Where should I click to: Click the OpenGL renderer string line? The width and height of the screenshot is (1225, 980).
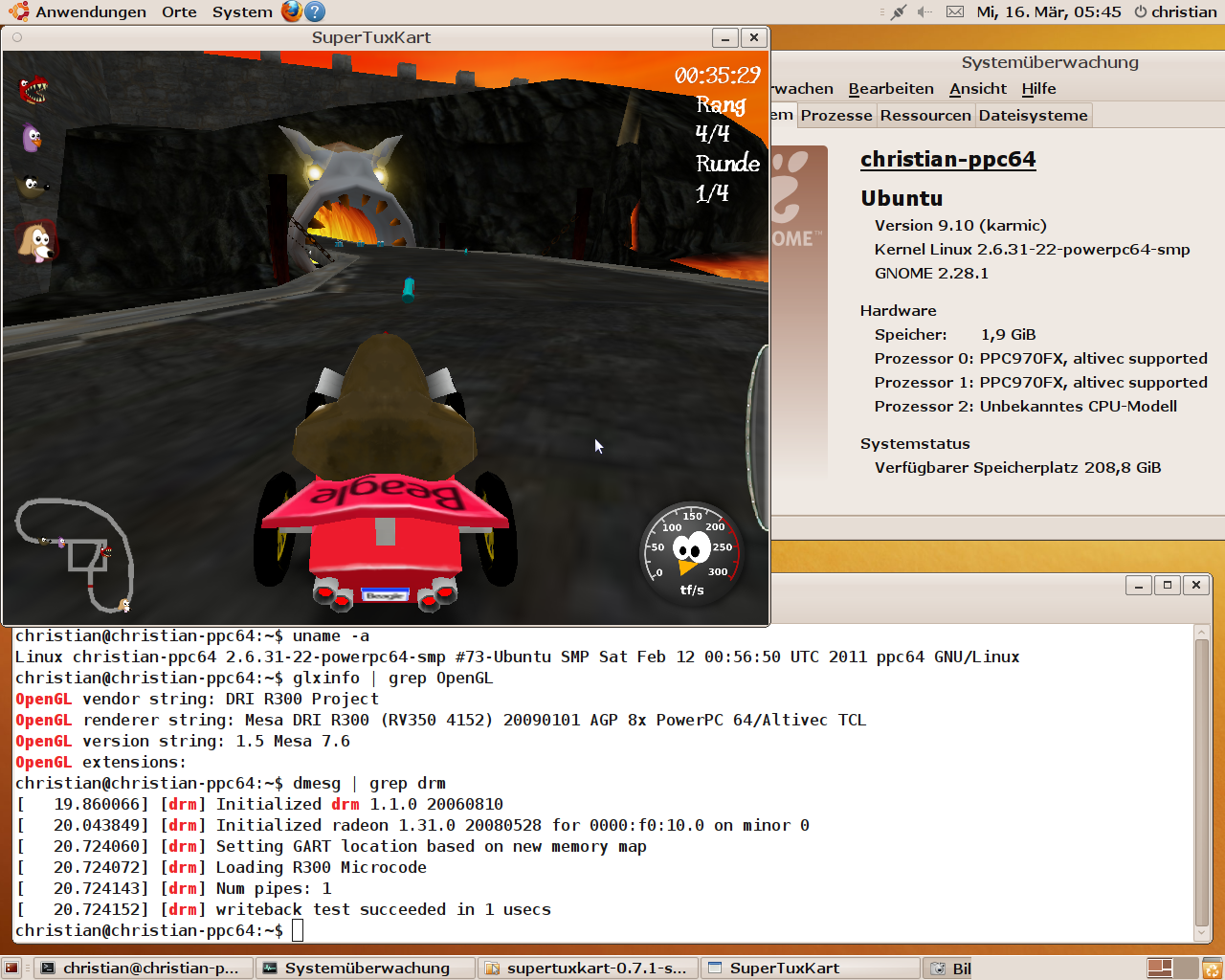tap(440, 720)
